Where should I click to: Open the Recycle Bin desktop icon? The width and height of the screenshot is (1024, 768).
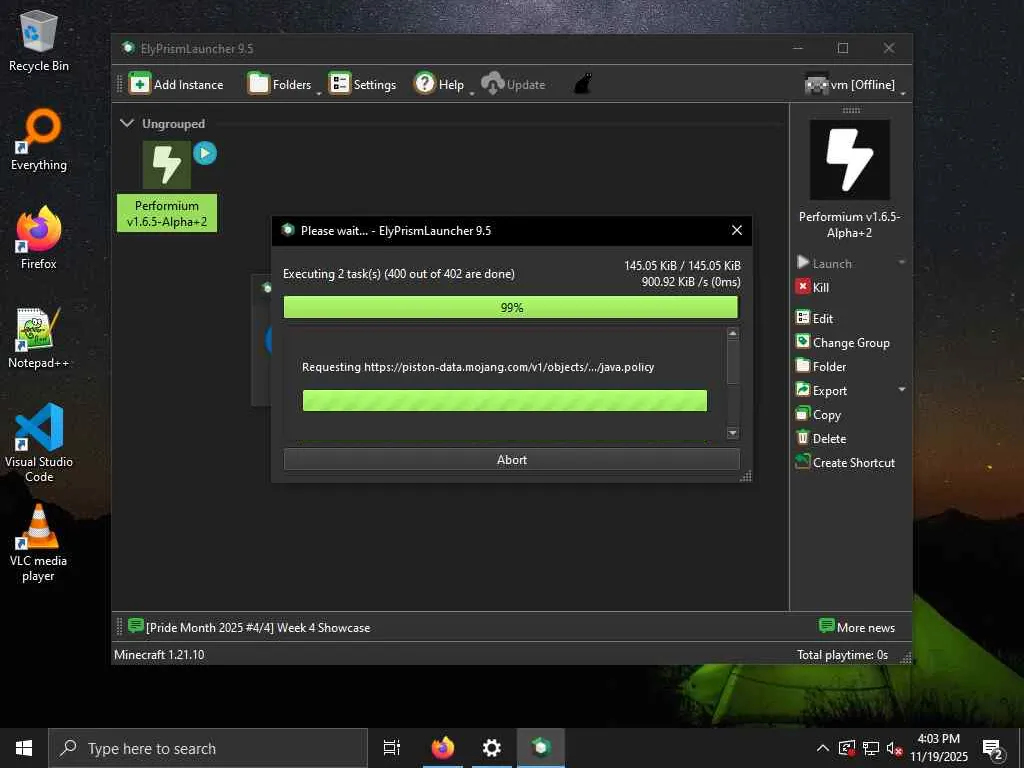[39, 40]
